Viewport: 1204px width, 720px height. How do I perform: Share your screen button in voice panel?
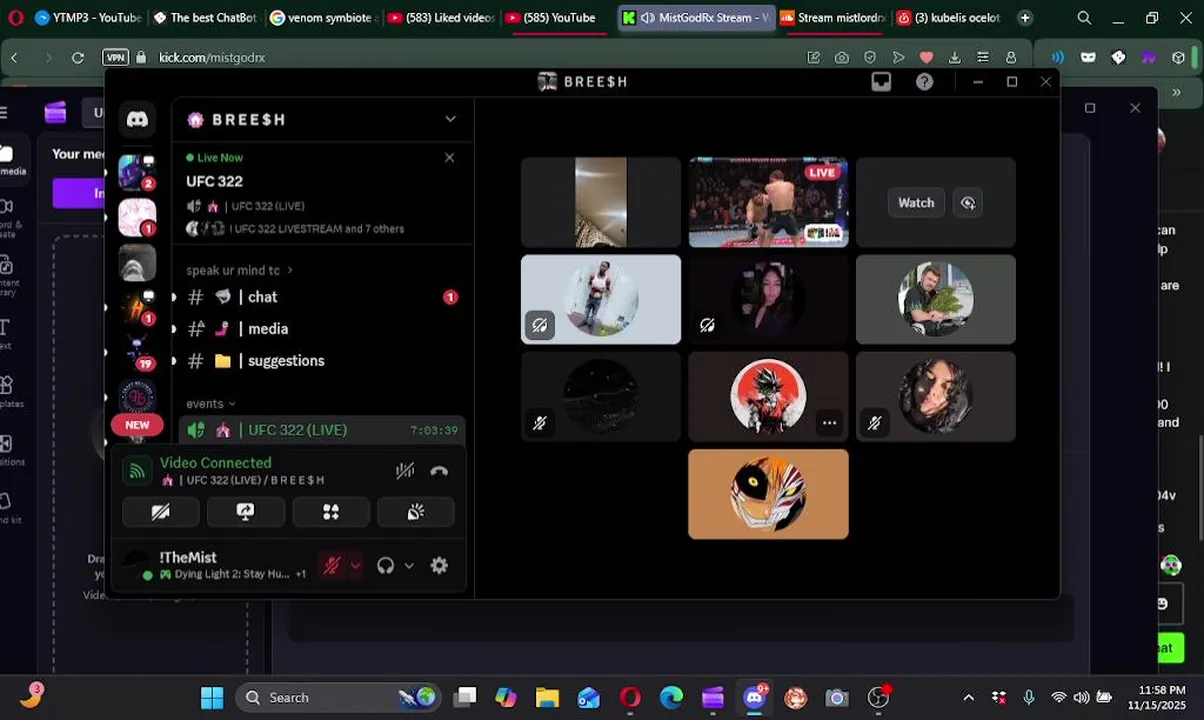point(245,512)
